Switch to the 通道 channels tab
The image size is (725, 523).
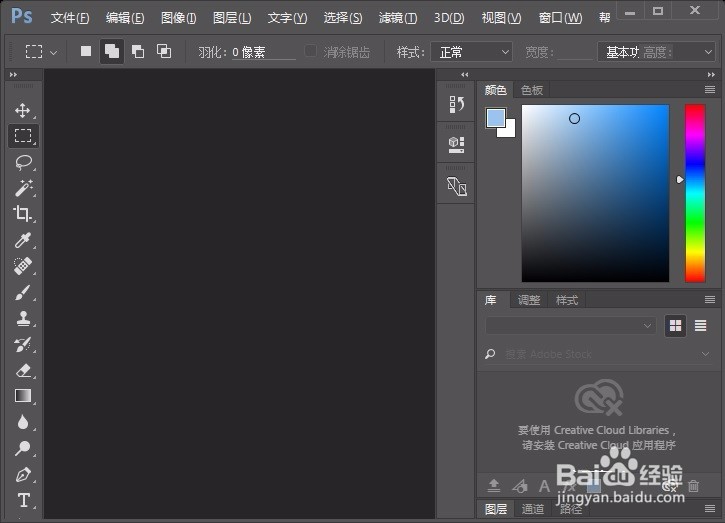click(533, 509)
